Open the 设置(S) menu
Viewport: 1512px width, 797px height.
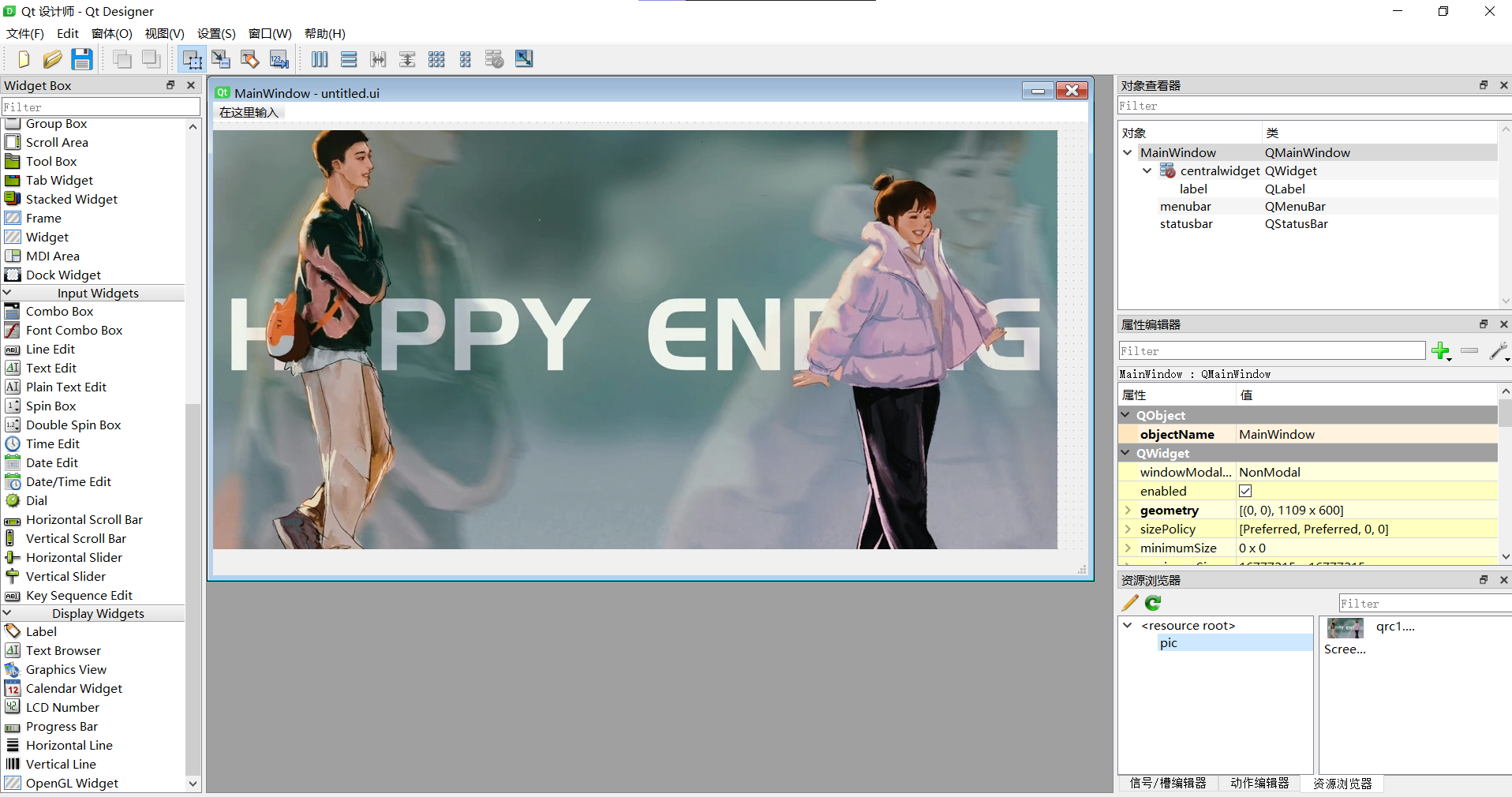[216, 33]
